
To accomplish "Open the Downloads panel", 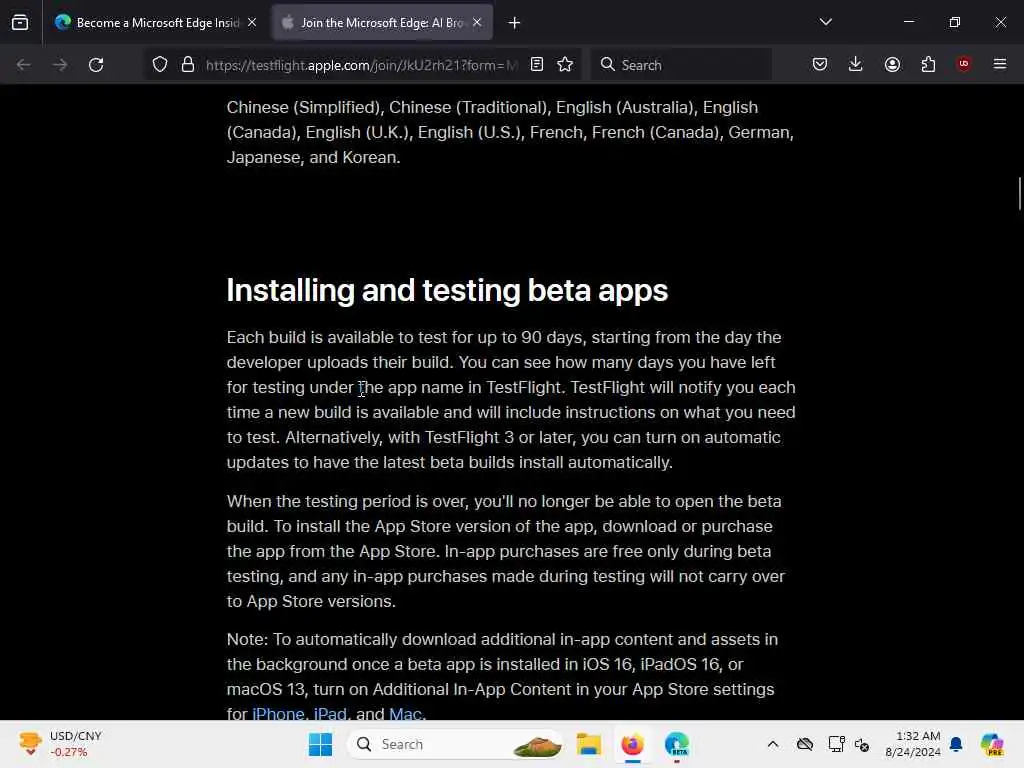I will point(856,65).
